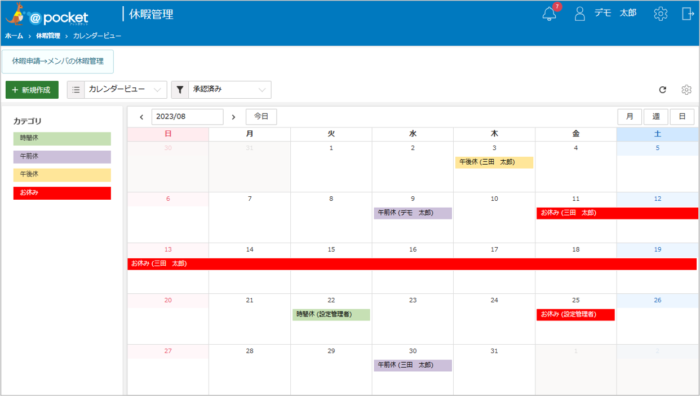Go to previous month arrow
This screenshot has width=700, height=396.
click(x=142, y=117)
